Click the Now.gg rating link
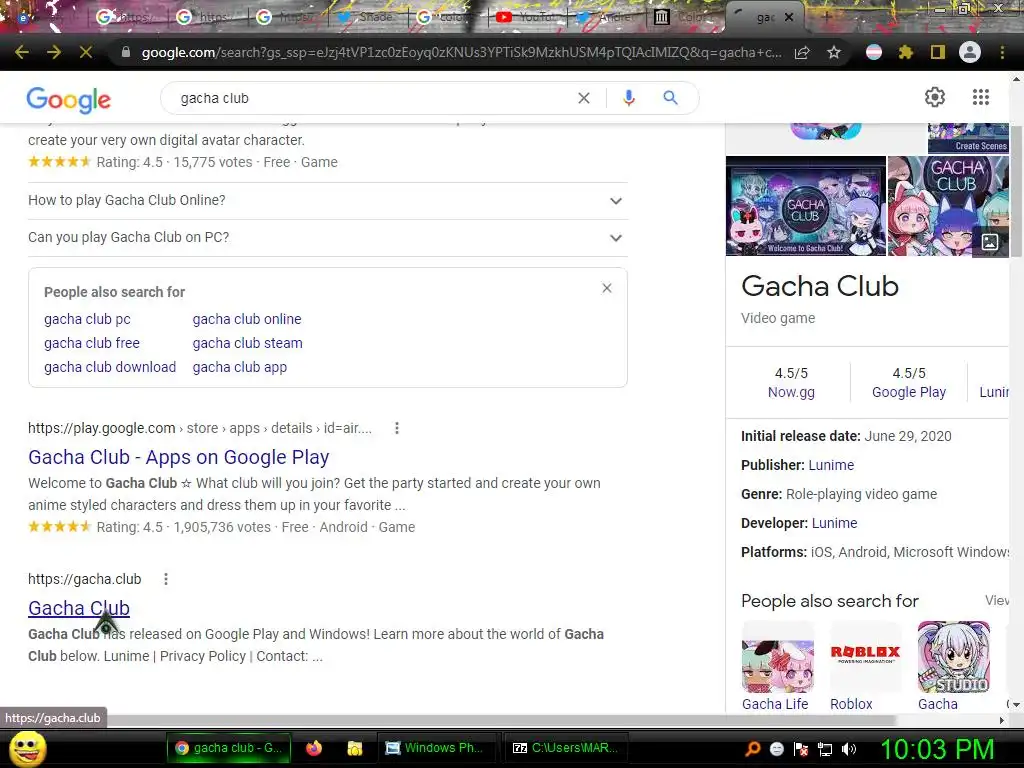The height and width of the screenshot is (768, 1024). 792,392
